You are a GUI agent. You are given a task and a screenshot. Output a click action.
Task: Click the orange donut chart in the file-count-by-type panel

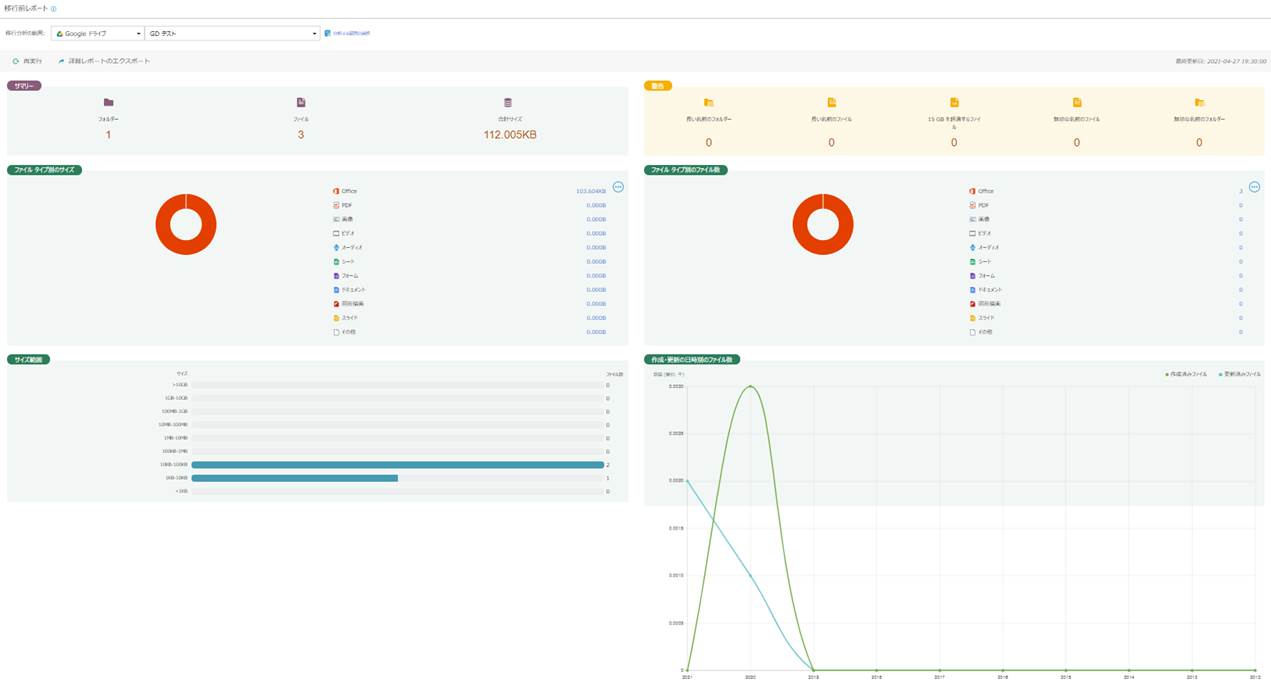(x=823, y=224)
